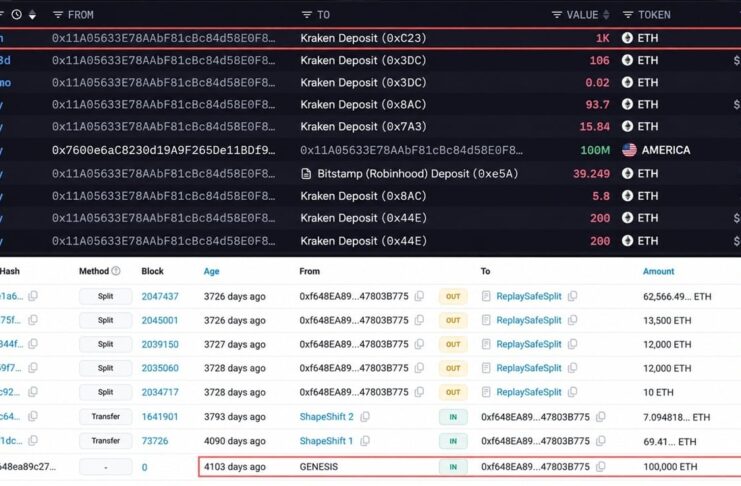This screenshot has width=741, height=486.
Task: Open Bitstamp (Robinhood) Deposit (0xe5A) label
Action: pyautogui.click(x=418, y=174)
